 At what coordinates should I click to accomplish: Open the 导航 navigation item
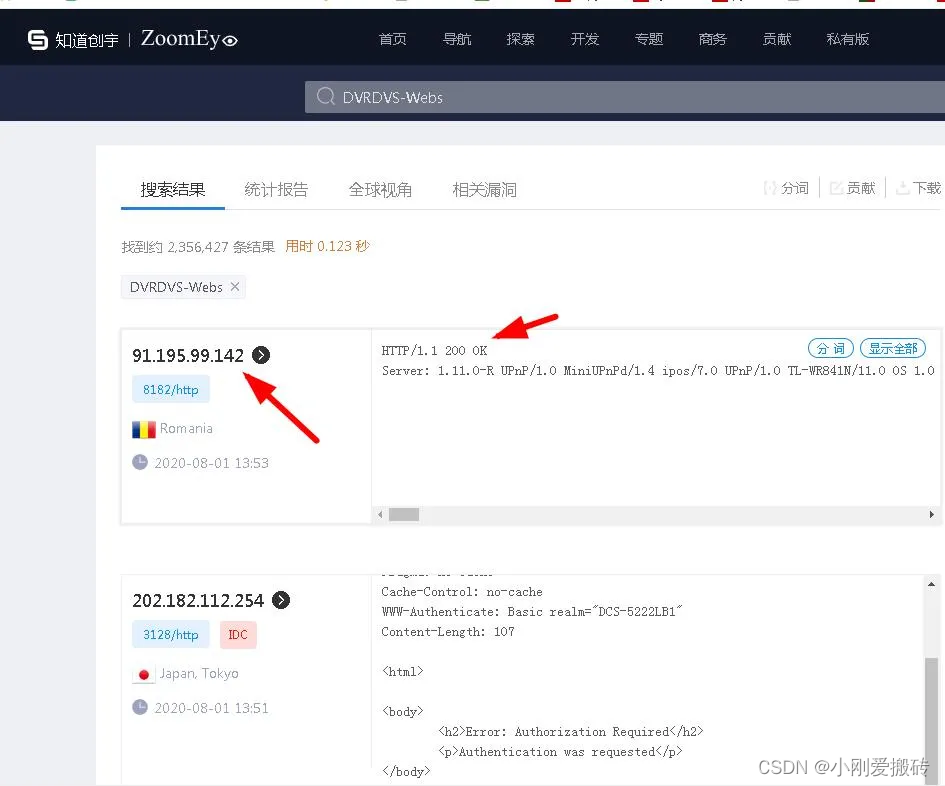(457, 39)
